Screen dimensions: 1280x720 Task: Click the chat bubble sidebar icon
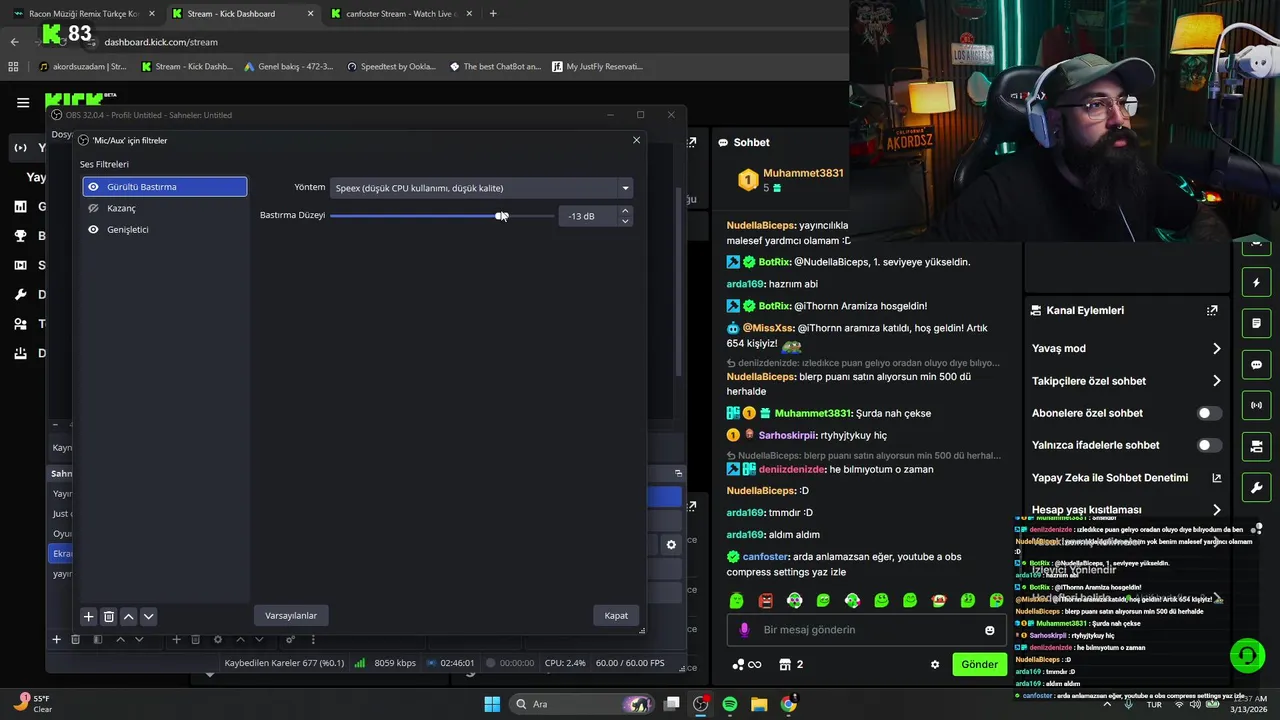click(1256, 365)
